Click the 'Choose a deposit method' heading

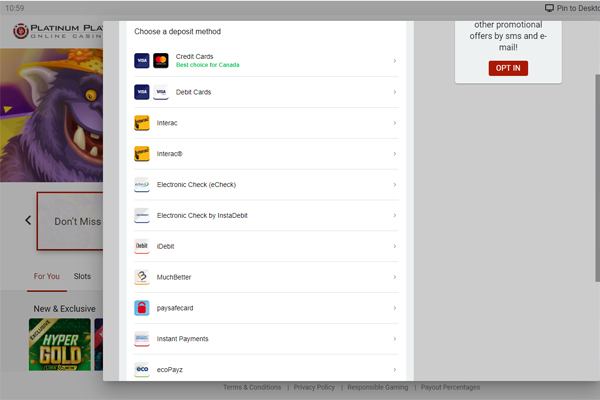(178, 31)
